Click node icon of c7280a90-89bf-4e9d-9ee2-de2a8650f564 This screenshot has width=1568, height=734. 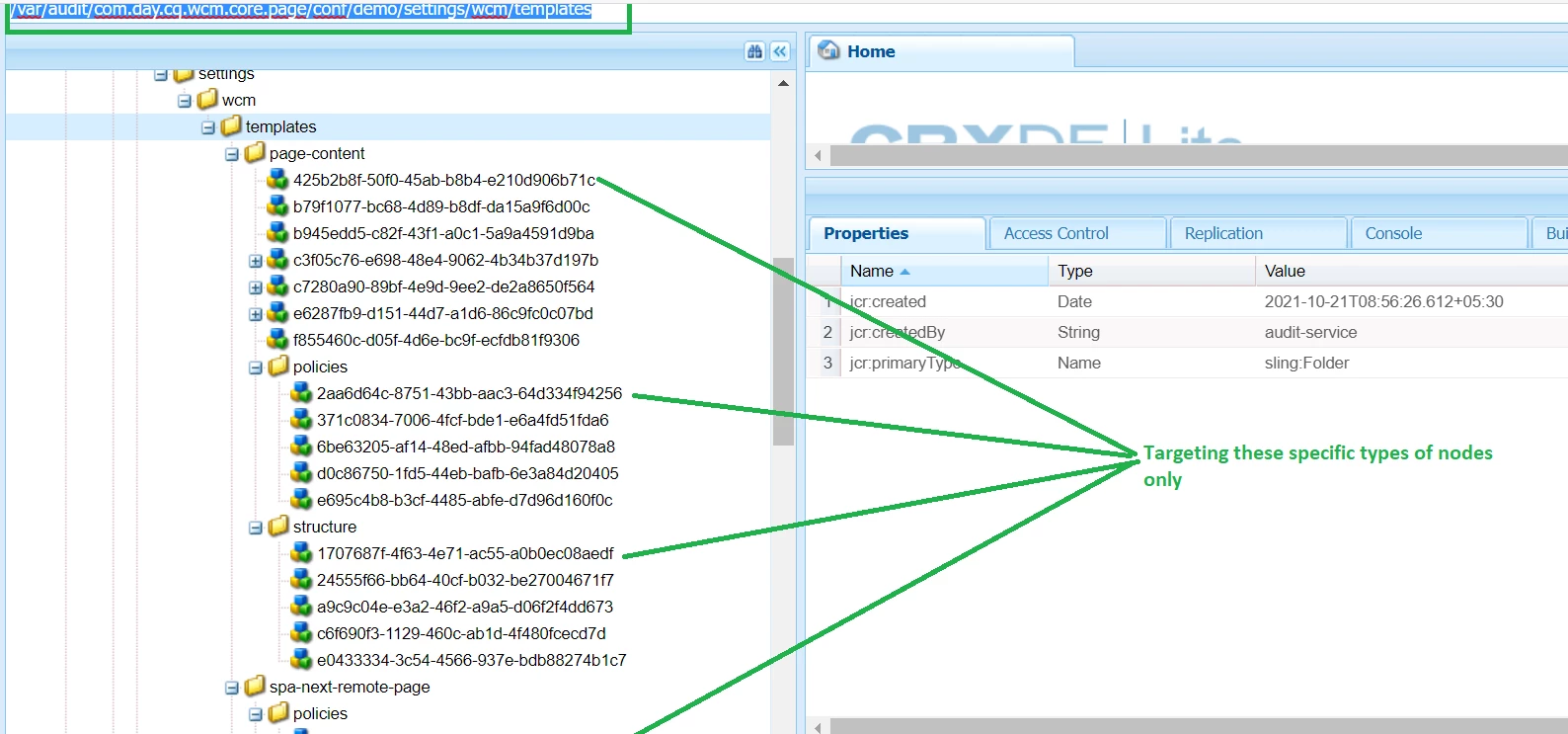(278, 285)
